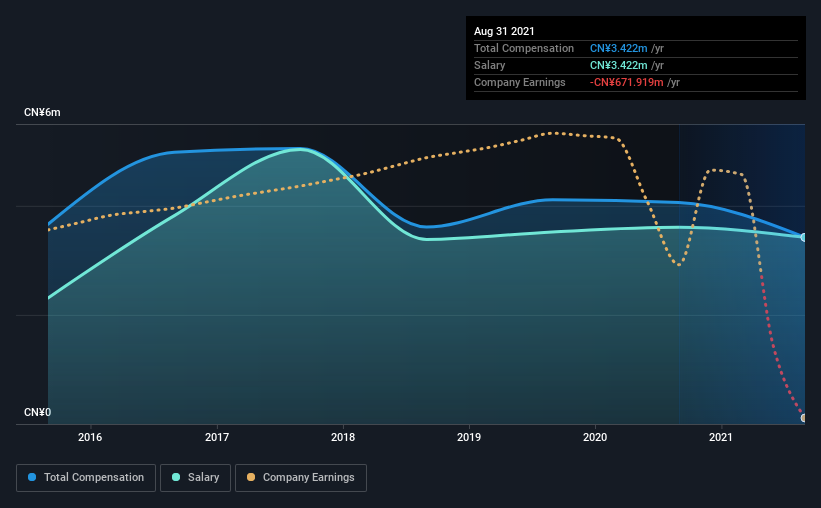This screenshot has height=508, width=821.
Task: Click the 2020 x-axis label
Action: (x=595, y=437)
